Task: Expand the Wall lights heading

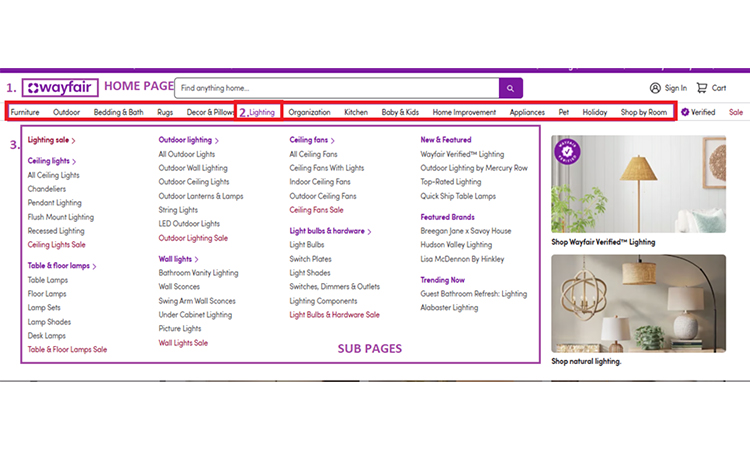Action: [x=178, y=259]
